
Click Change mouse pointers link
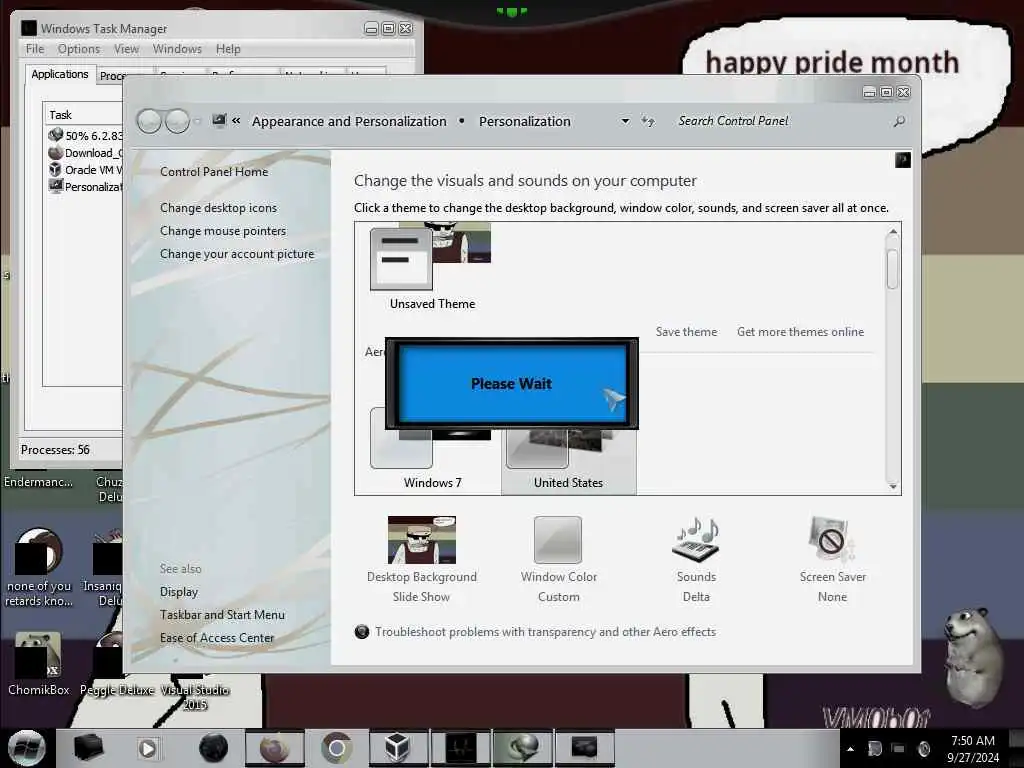coord(223,231)
